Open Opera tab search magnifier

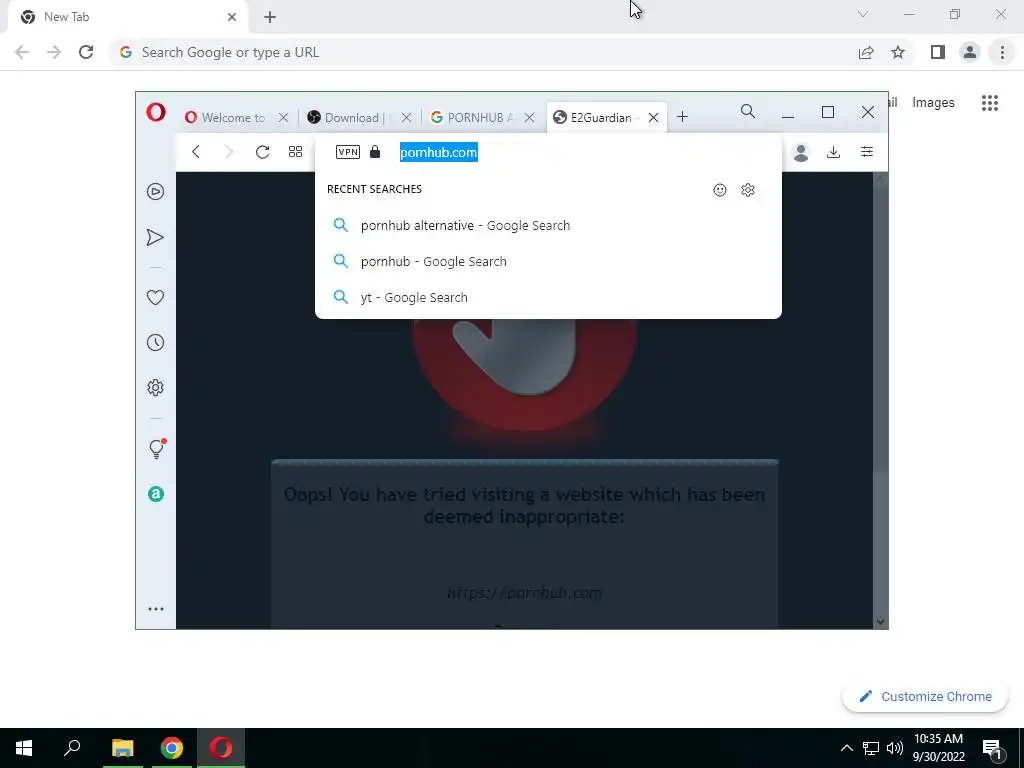(x=748, y=112)
